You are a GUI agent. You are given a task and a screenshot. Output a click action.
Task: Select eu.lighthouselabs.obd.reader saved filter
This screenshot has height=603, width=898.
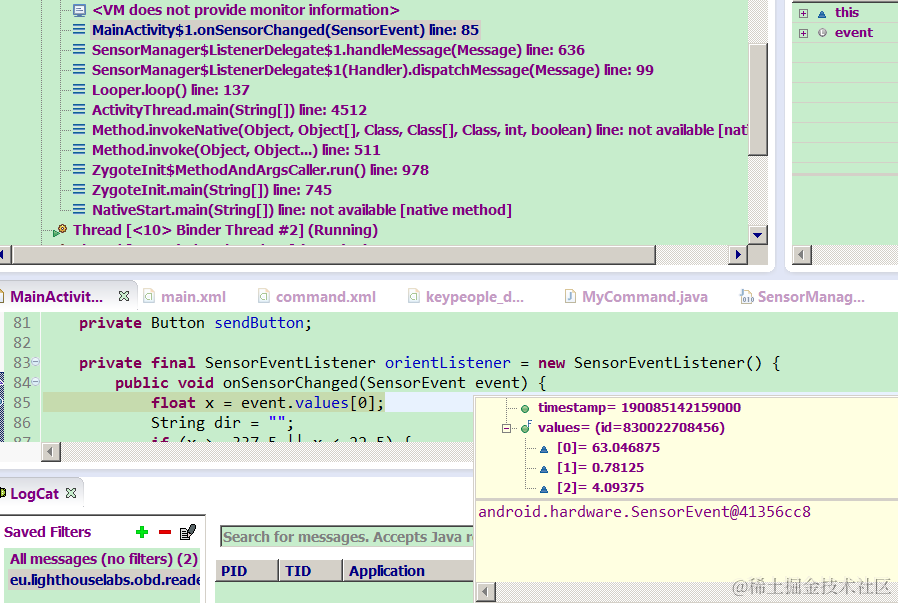point(104,580)
